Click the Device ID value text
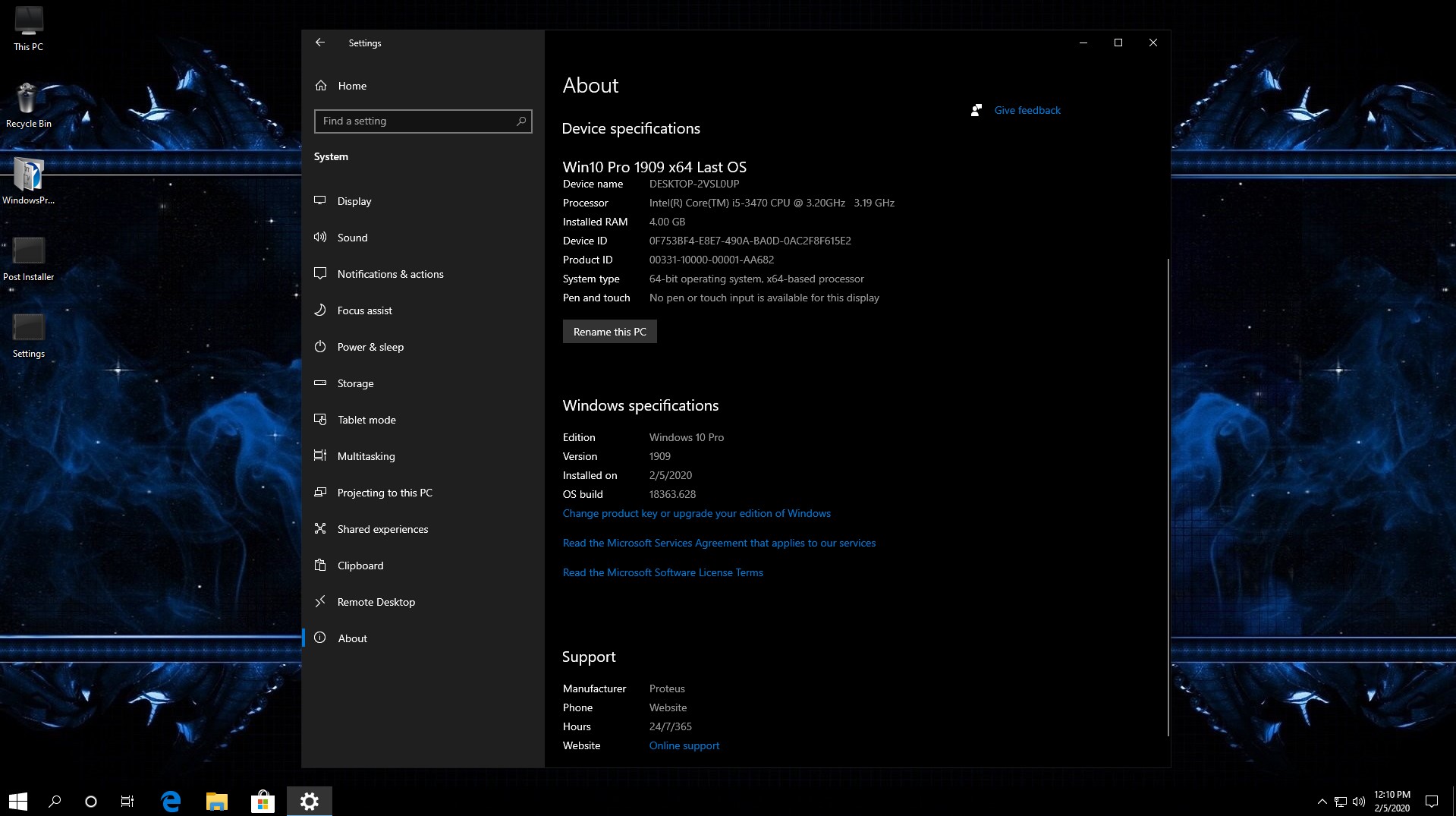Screen dimensions: 1456x816 coord(750,241)
